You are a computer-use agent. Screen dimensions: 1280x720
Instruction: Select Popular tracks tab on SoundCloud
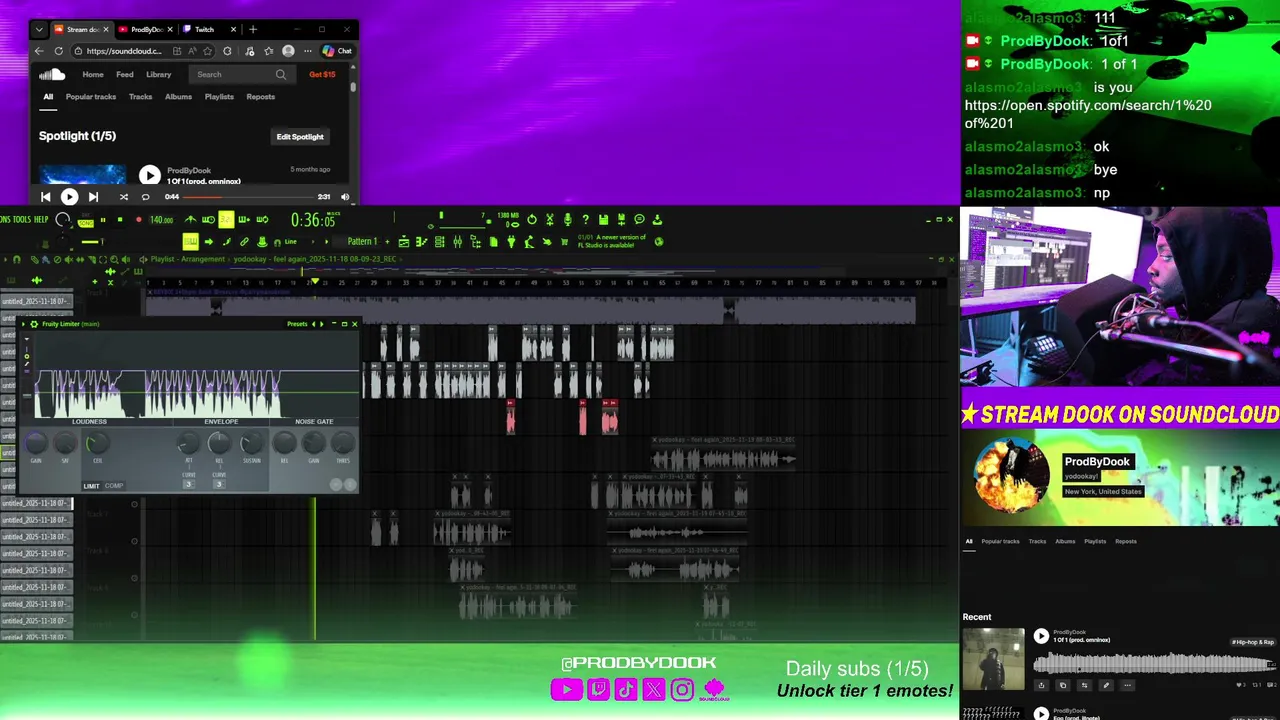tap(91, 97)
